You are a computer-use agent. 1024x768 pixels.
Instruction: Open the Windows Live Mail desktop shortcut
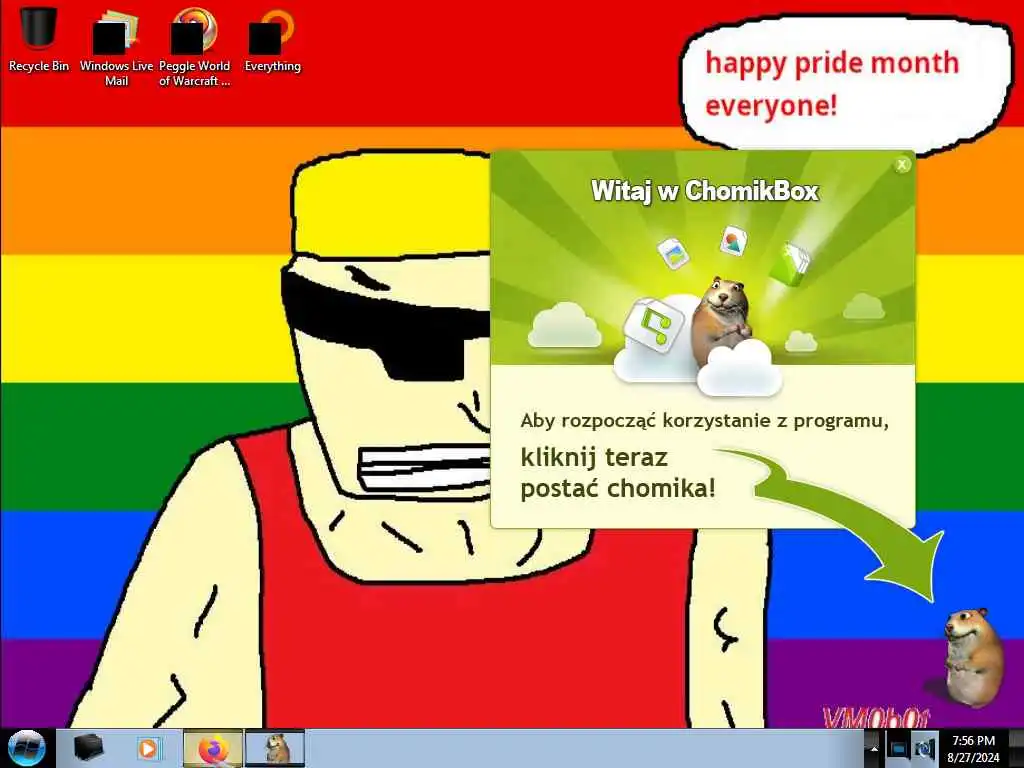point(116,46)
